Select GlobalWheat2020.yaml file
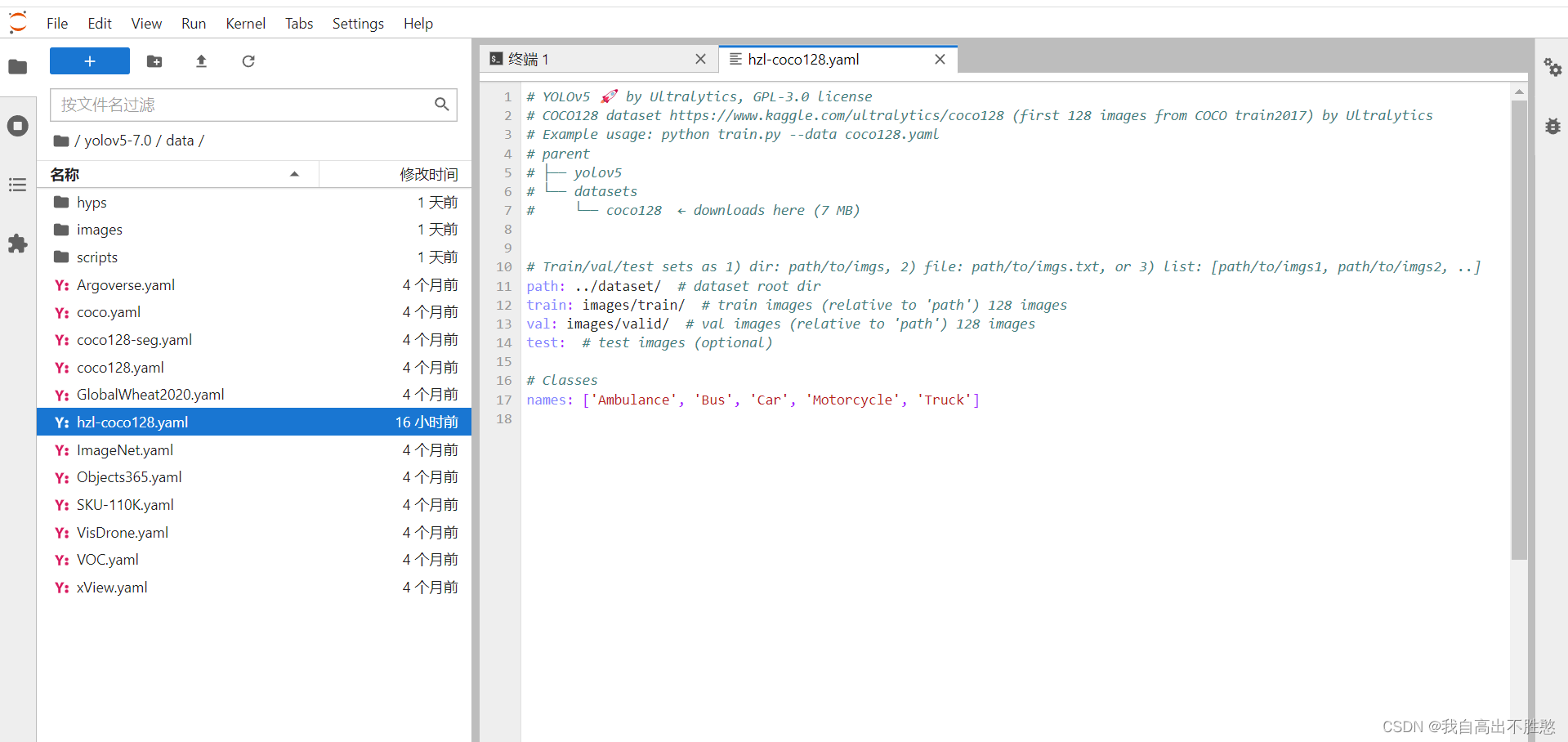 click(x=254, y=395)
